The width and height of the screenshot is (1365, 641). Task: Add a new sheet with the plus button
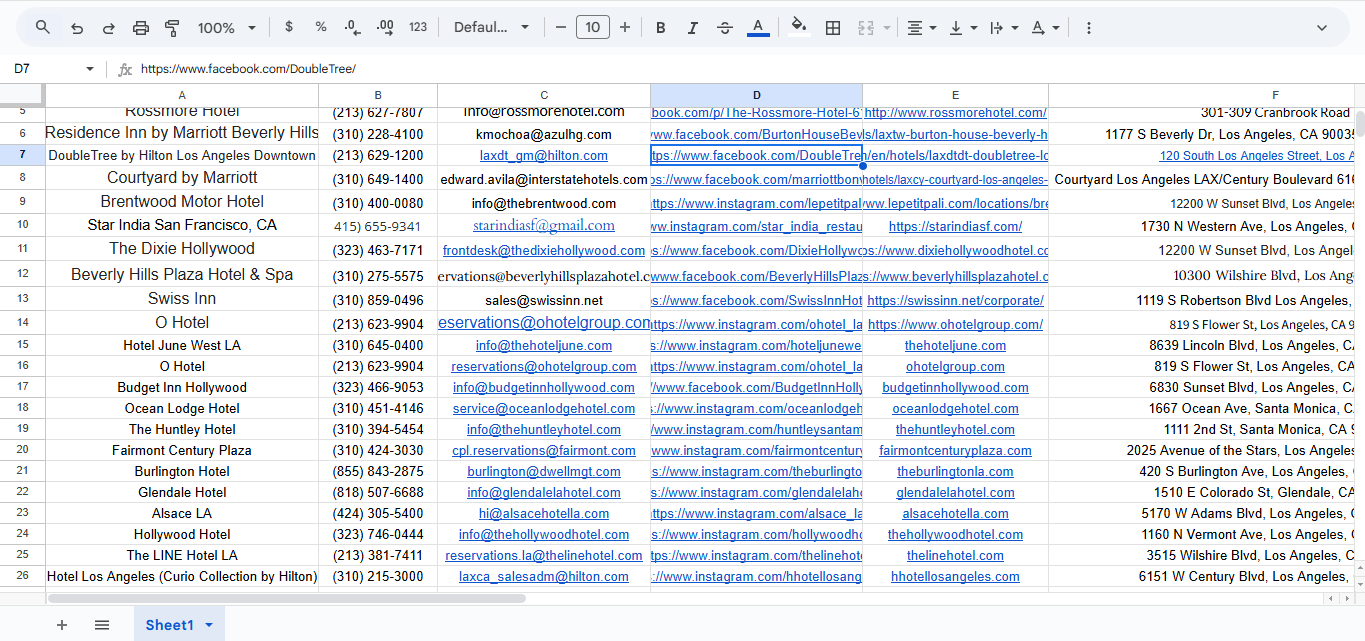62,624
